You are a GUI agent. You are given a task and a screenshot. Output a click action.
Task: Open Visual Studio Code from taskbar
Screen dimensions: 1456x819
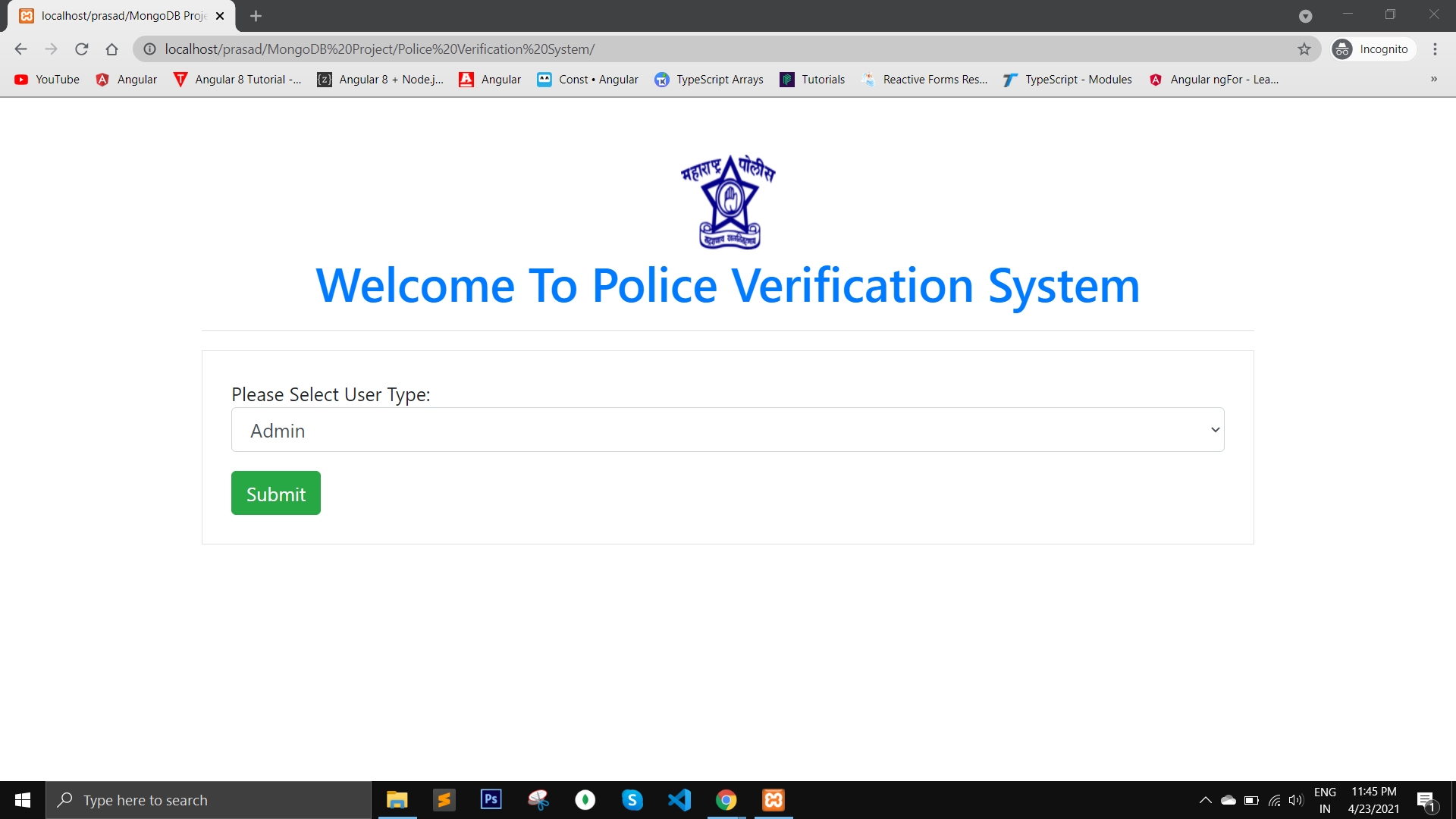point(679,799)
